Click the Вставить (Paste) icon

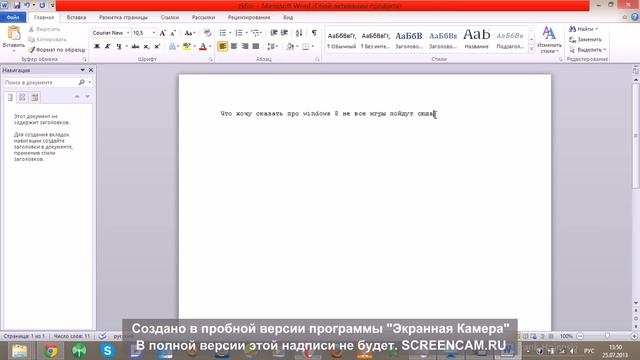(x=13, y=33)
